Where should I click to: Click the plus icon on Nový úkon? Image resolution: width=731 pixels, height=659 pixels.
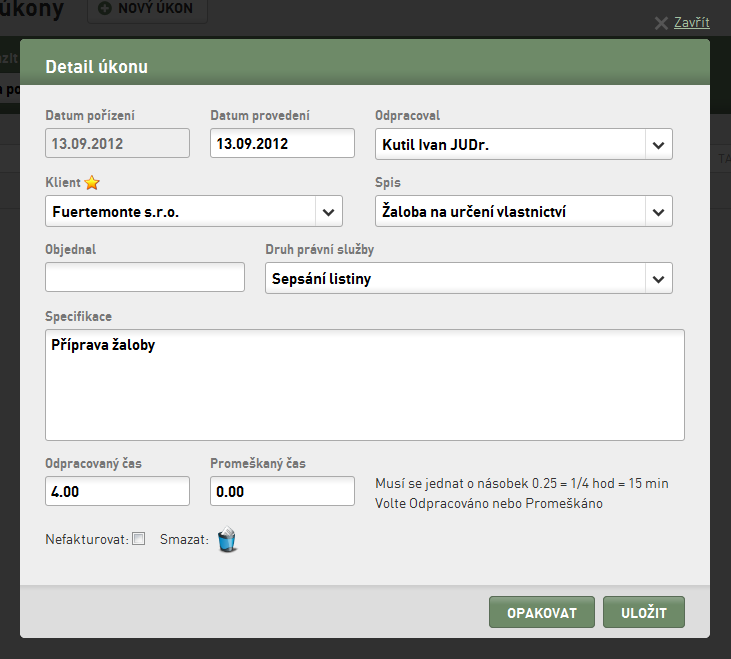pyautogui.click(x=105, y=8)
